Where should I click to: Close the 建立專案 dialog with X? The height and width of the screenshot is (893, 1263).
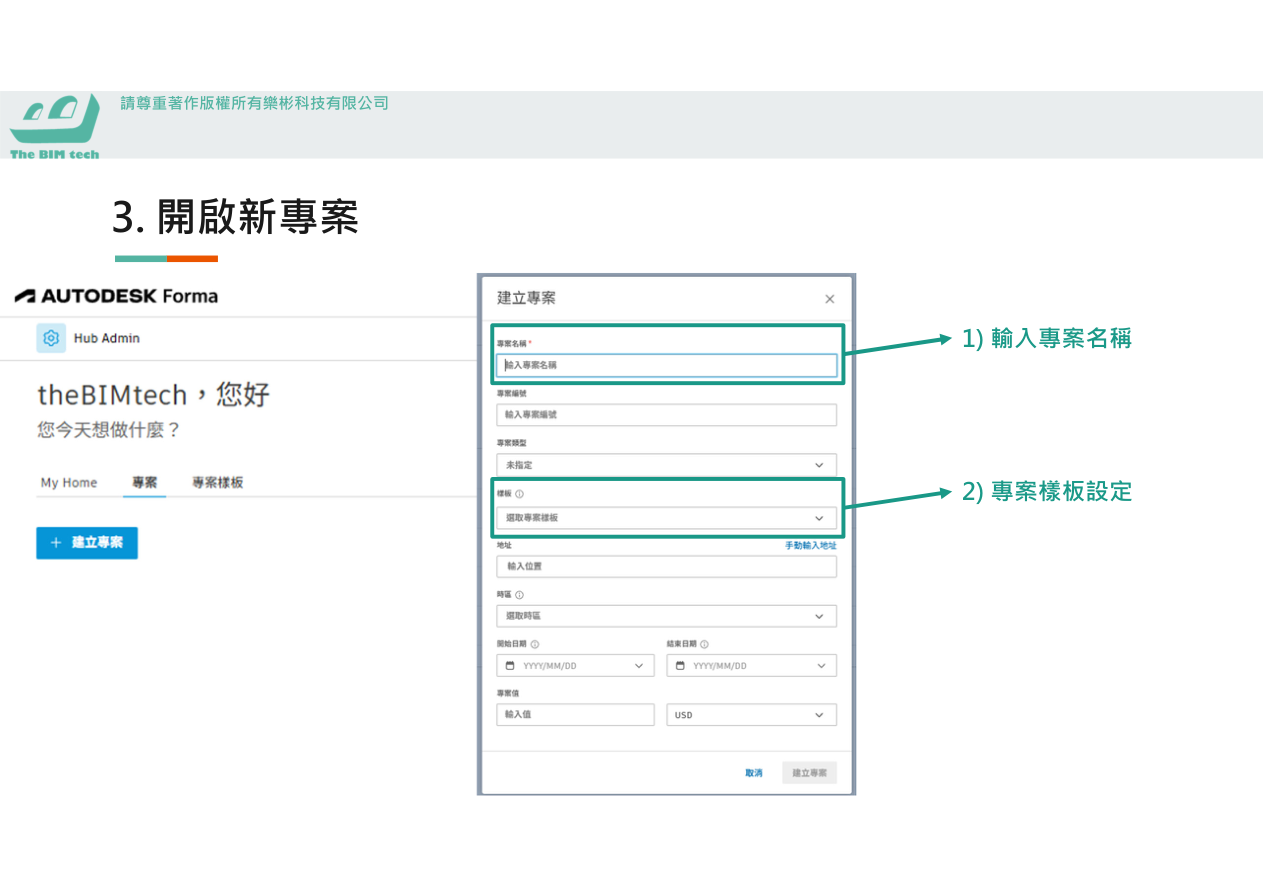tap(829, 299)
